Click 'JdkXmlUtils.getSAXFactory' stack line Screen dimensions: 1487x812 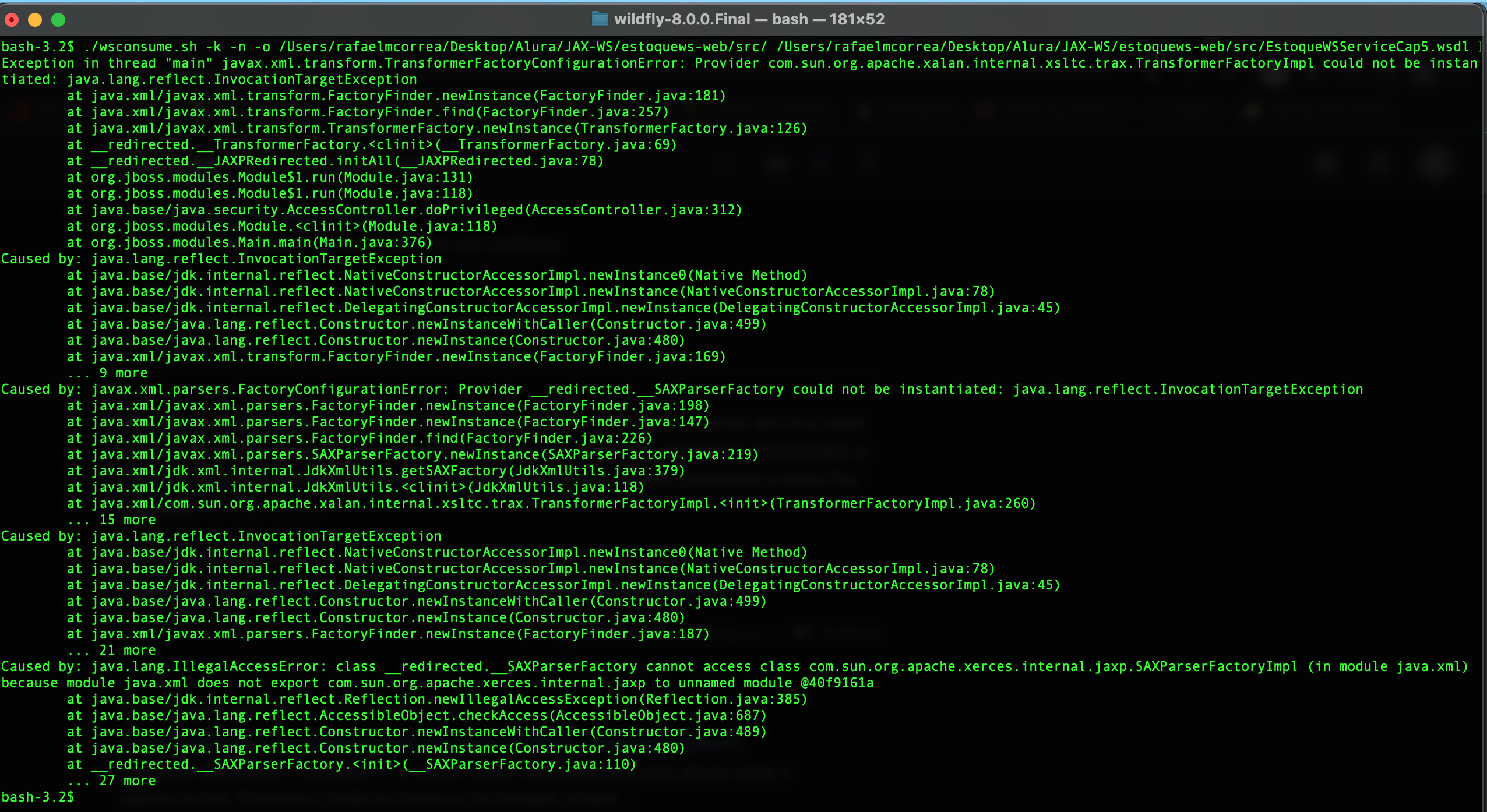point(376,471)
